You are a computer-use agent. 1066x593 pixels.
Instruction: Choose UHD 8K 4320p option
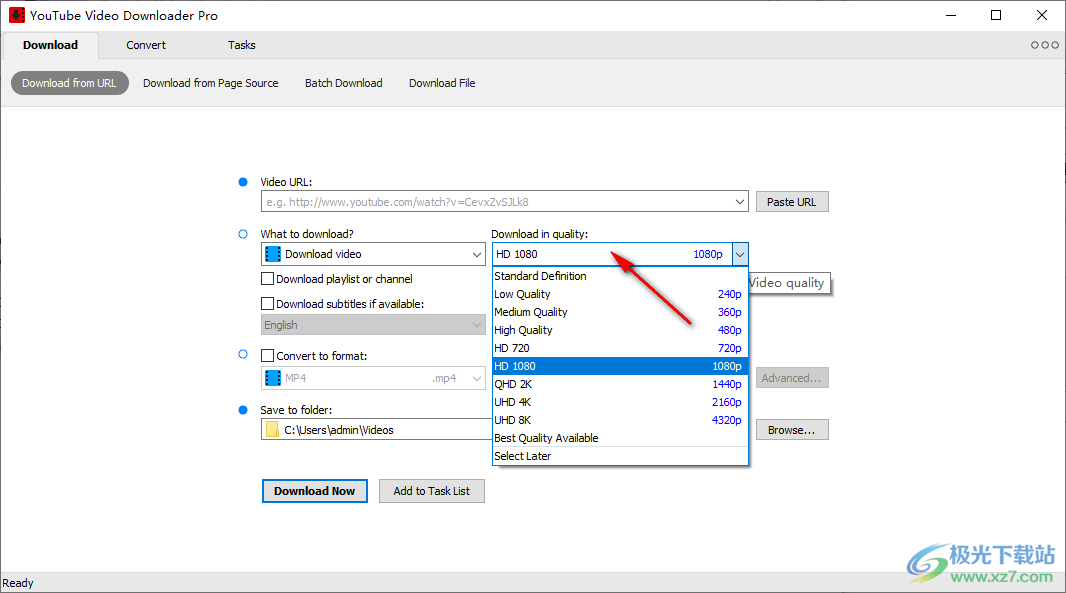tap(620, 420)
